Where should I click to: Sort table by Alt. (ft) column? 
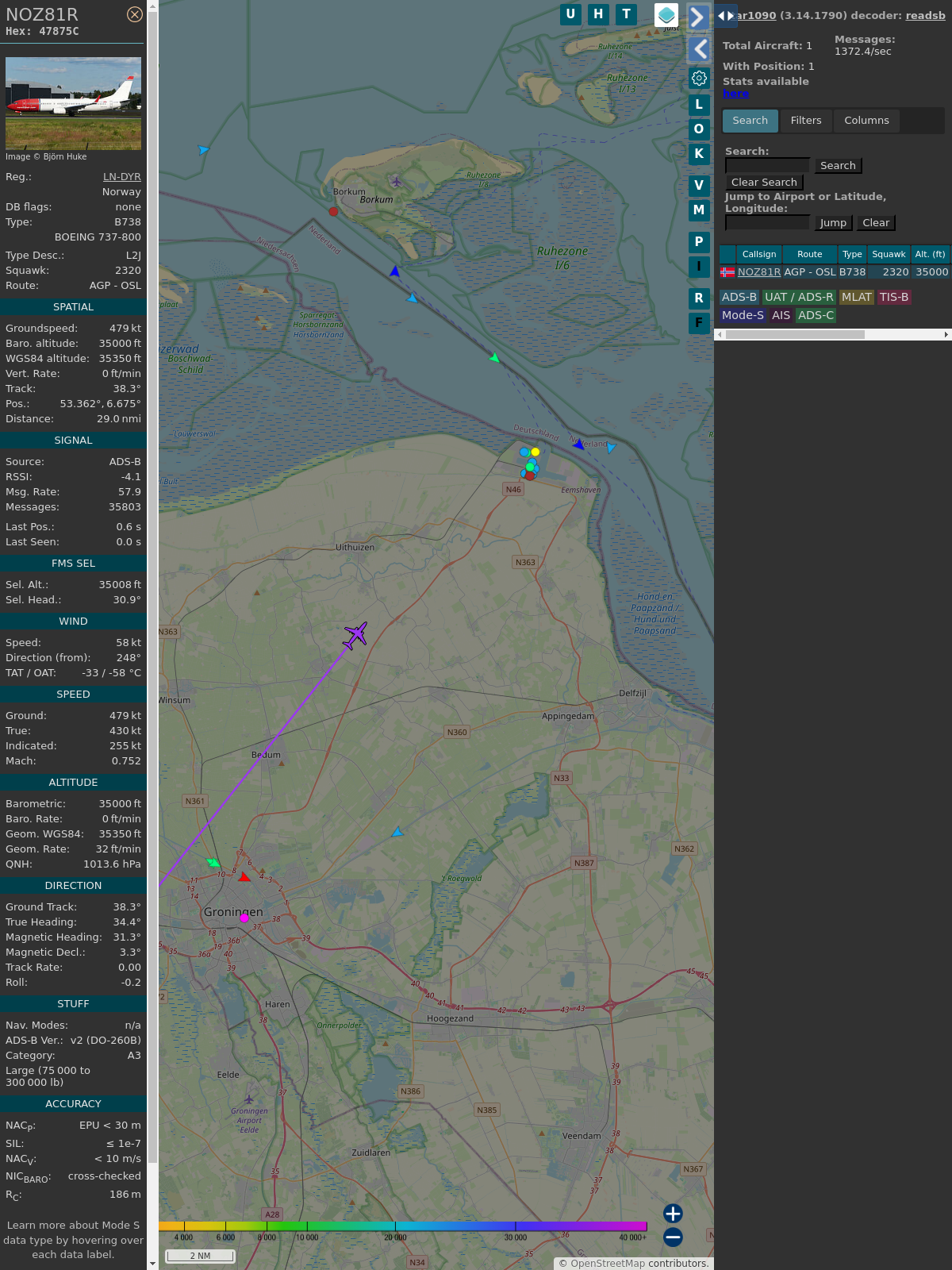[930, 255]
